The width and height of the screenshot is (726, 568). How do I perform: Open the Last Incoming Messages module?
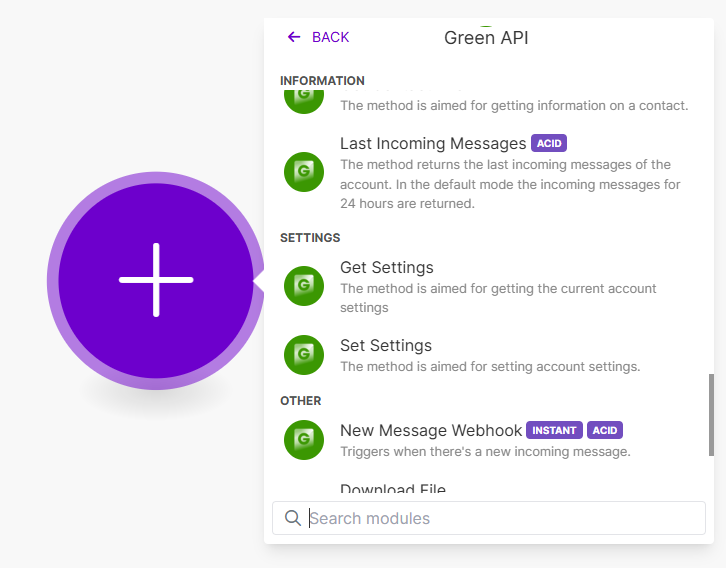pyautogui.click(x=433, y=144)
